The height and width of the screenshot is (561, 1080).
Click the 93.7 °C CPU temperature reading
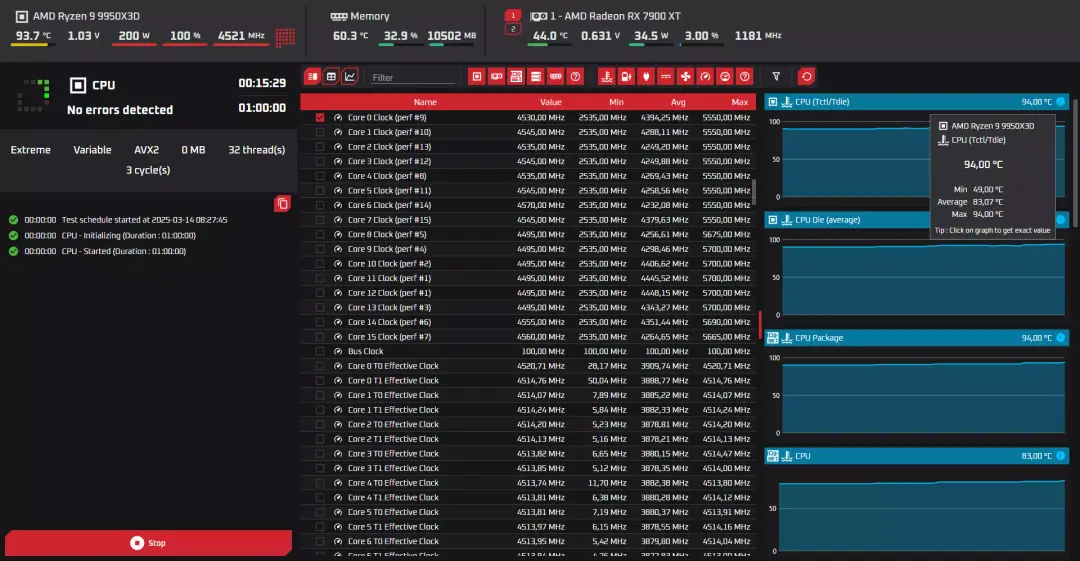tap(33, 36)
